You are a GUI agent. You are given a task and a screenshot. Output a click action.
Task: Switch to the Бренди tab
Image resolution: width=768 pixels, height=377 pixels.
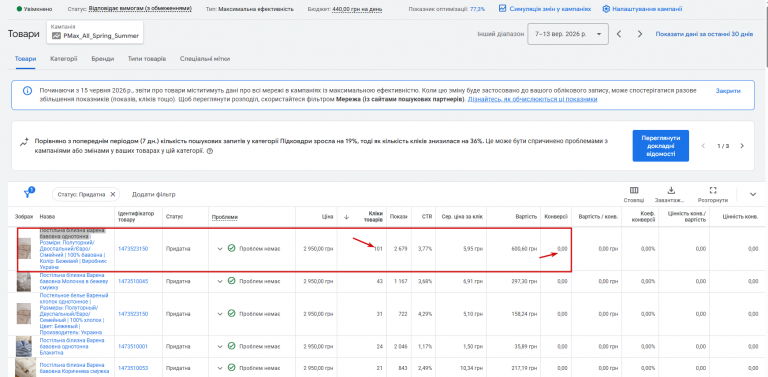tap(103, 59)
